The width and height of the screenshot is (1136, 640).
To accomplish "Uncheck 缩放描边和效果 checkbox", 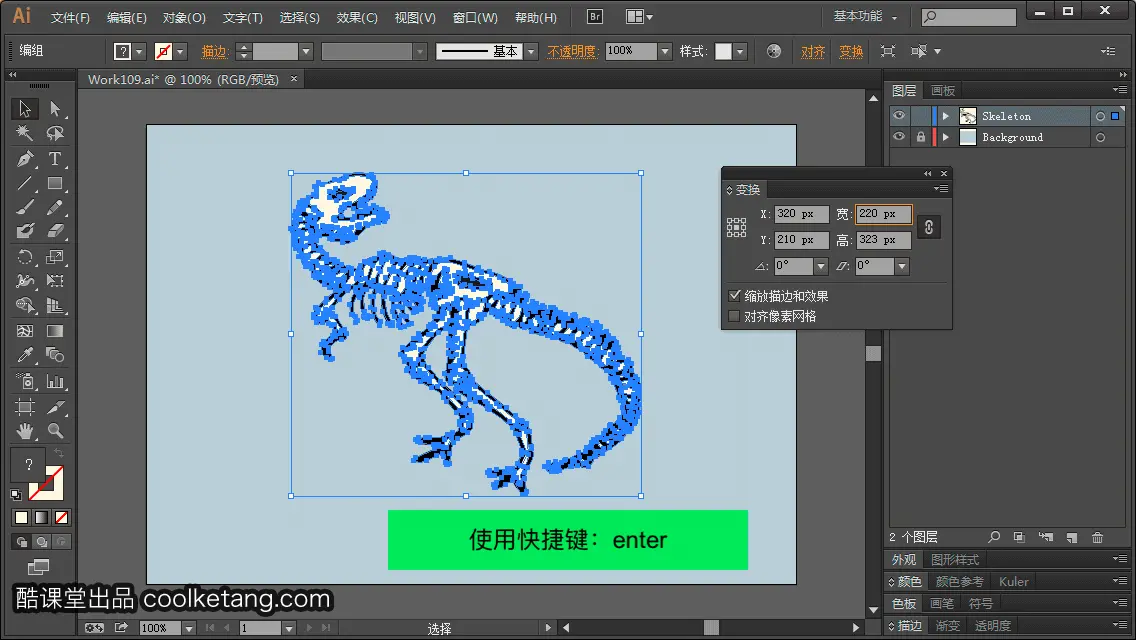I will coord(735,296).
